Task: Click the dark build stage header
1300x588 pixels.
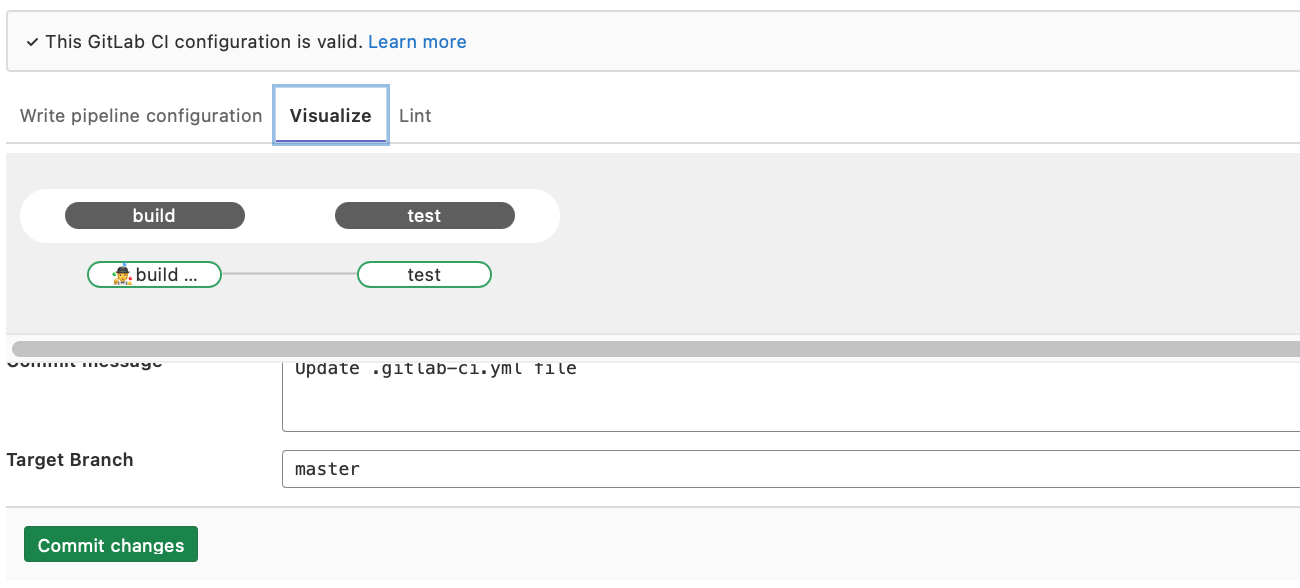Action: [x=154, y=216]
